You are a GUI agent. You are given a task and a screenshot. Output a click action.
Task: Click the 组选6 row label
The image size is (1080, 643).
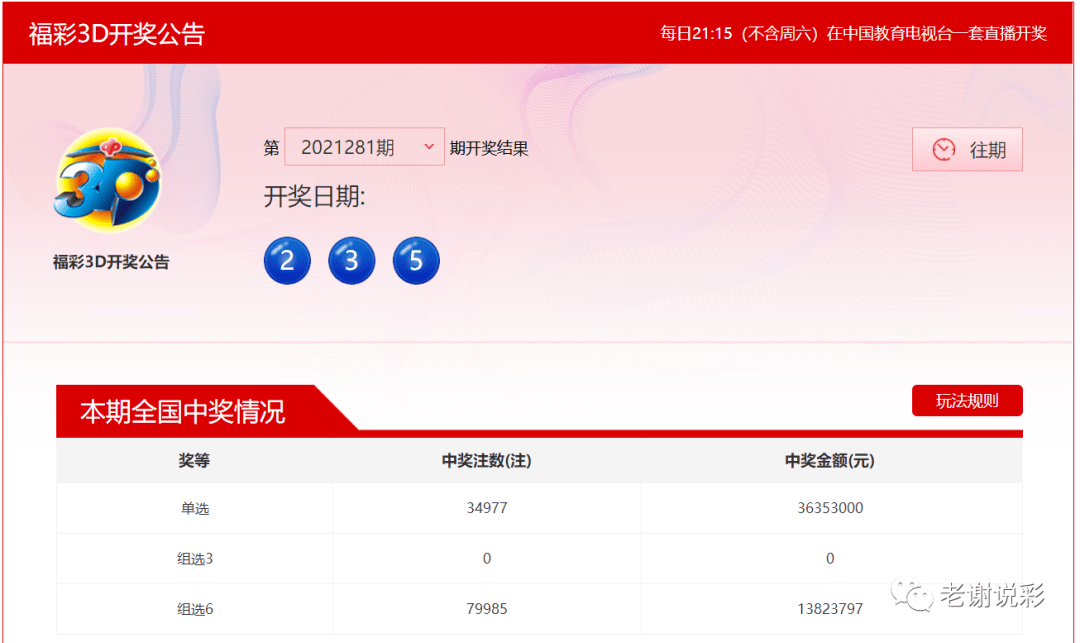pos(195,609)
